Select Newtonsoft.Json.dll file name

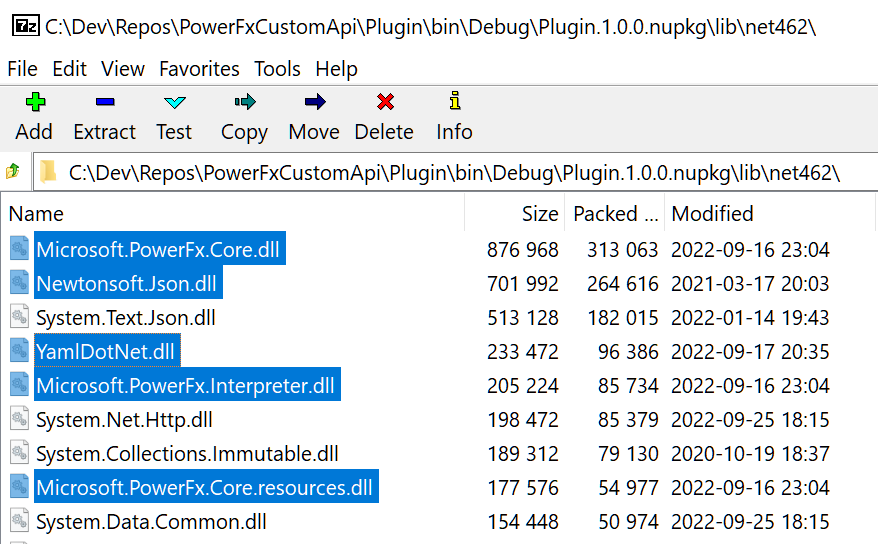coord(127,283)
